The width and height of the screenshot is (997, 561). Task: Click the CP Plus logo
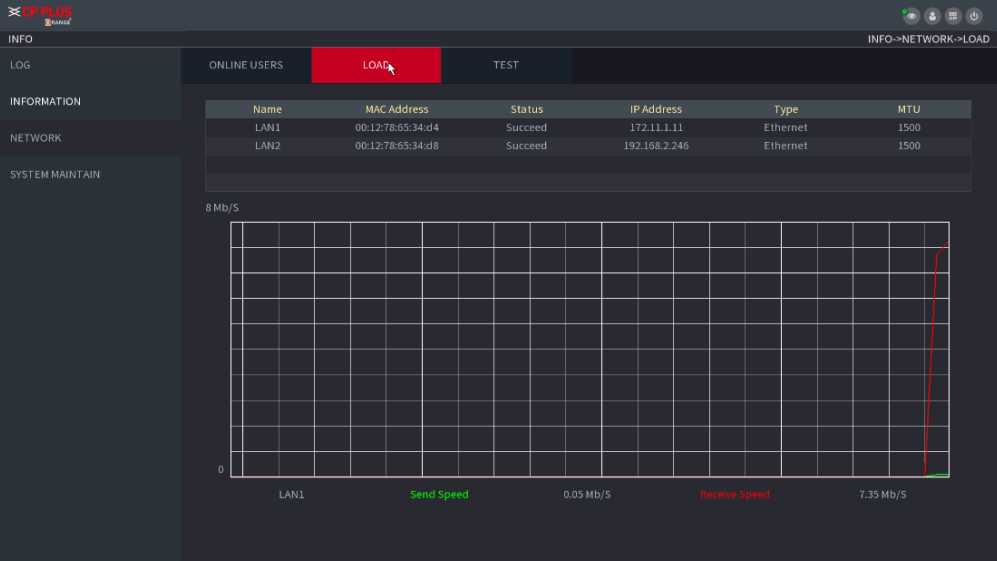41,15
